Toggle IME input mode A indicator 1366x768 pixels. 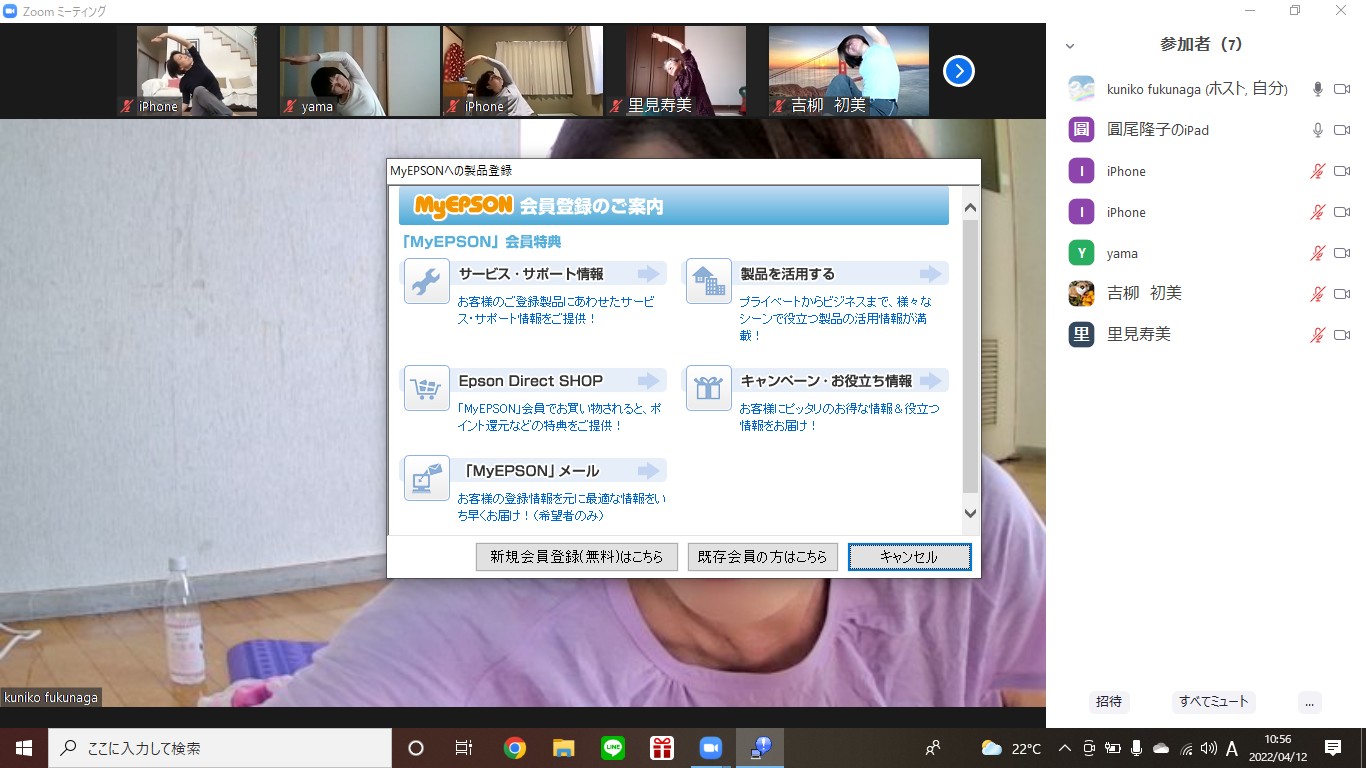1232,748
